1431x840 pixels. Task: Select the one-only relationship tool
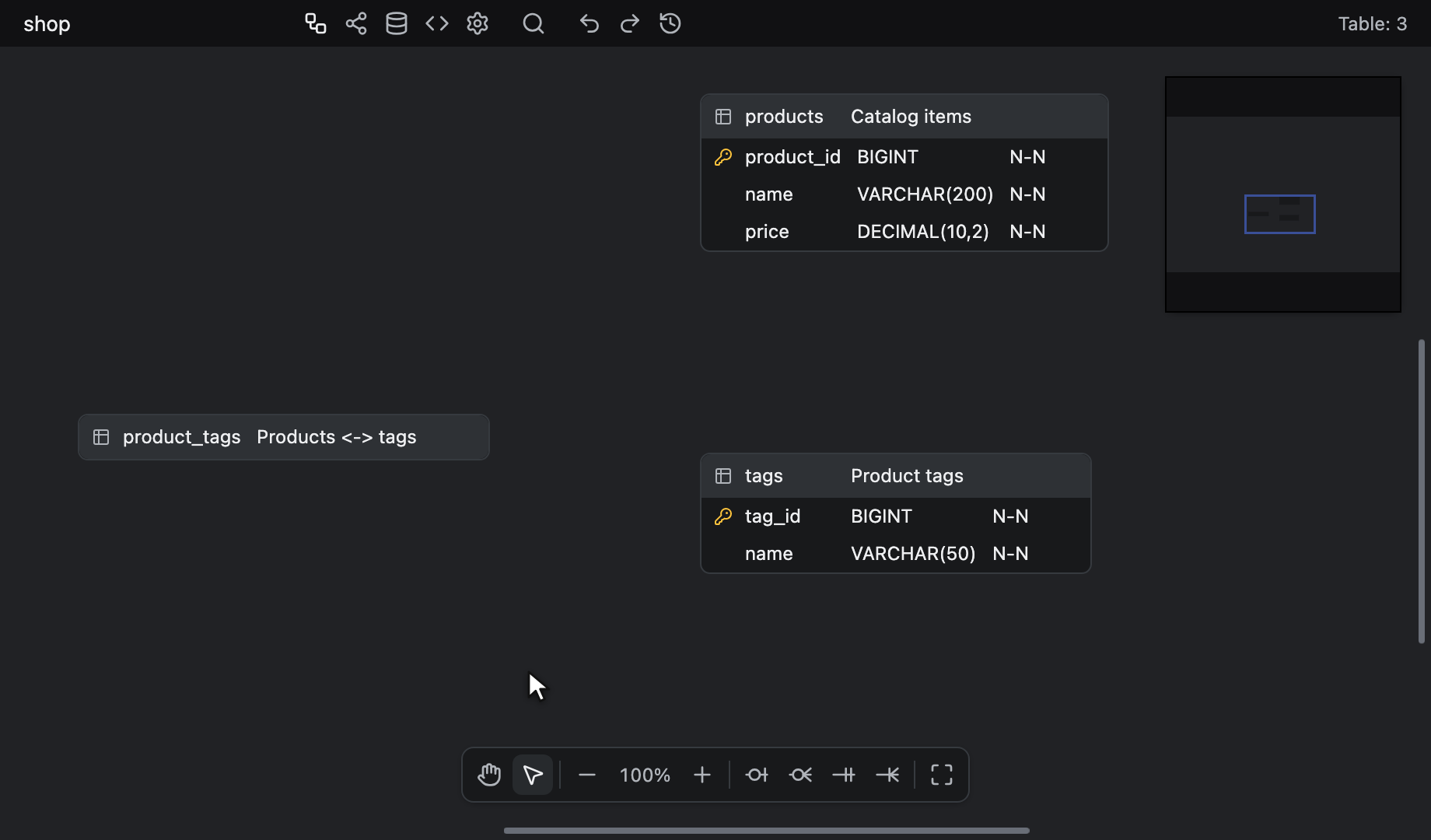[844, 775]
